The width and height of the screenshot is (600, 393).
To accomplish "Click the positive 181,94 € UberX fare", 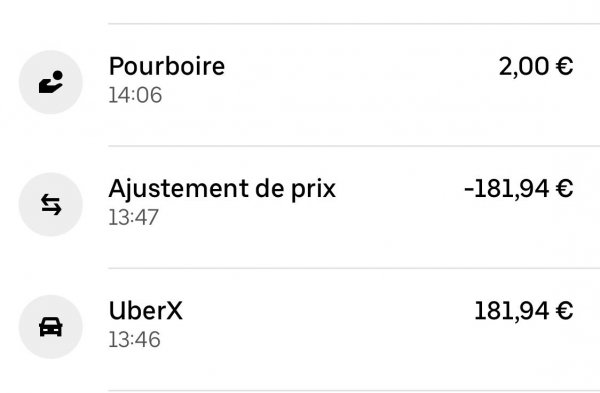I will [x=524, y=311].
